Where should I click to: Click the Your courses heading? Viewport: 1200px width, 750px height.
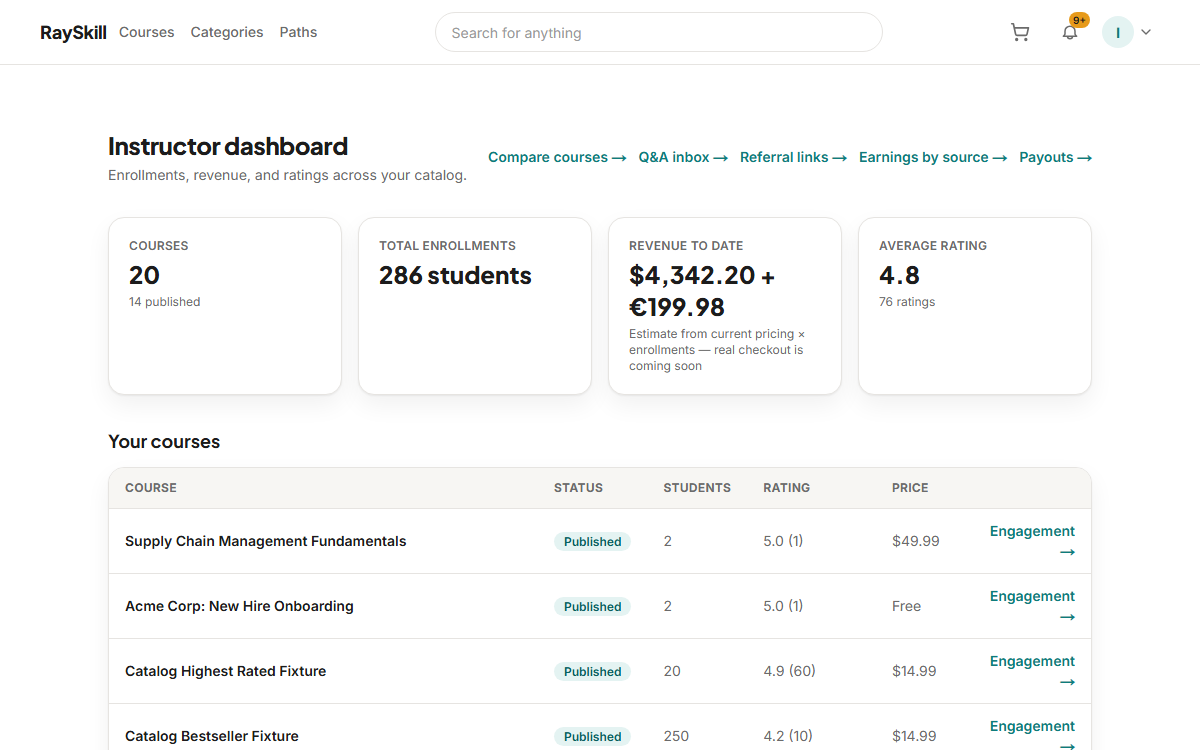(x=164, y=441)
